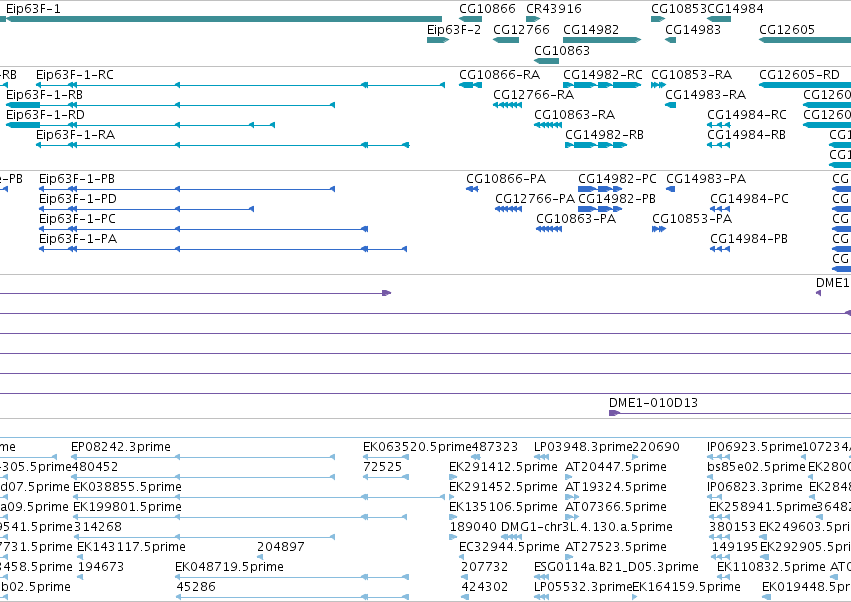Select the CG14984-PB protein glyph

(x=720, y=249)
